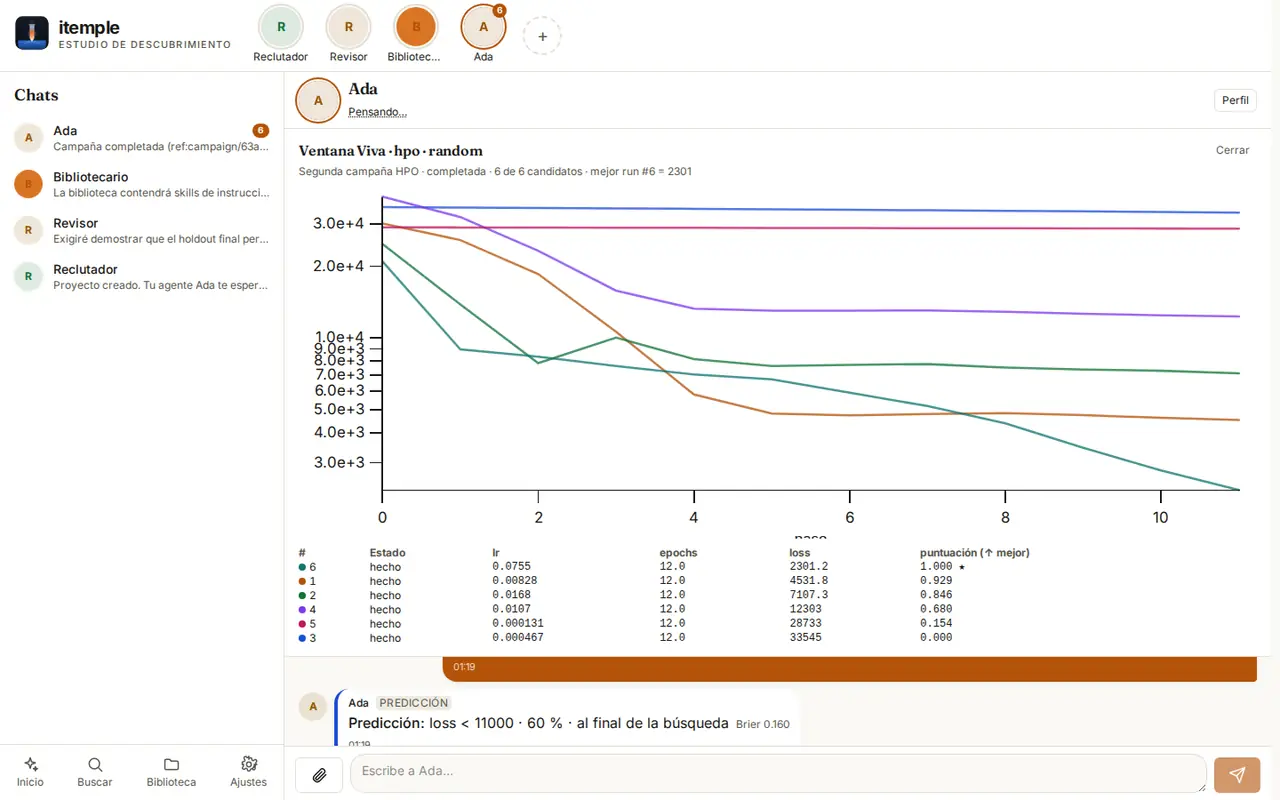Click the green color dot for run 2
This screenshot has width=1280, height=800.
302,595
